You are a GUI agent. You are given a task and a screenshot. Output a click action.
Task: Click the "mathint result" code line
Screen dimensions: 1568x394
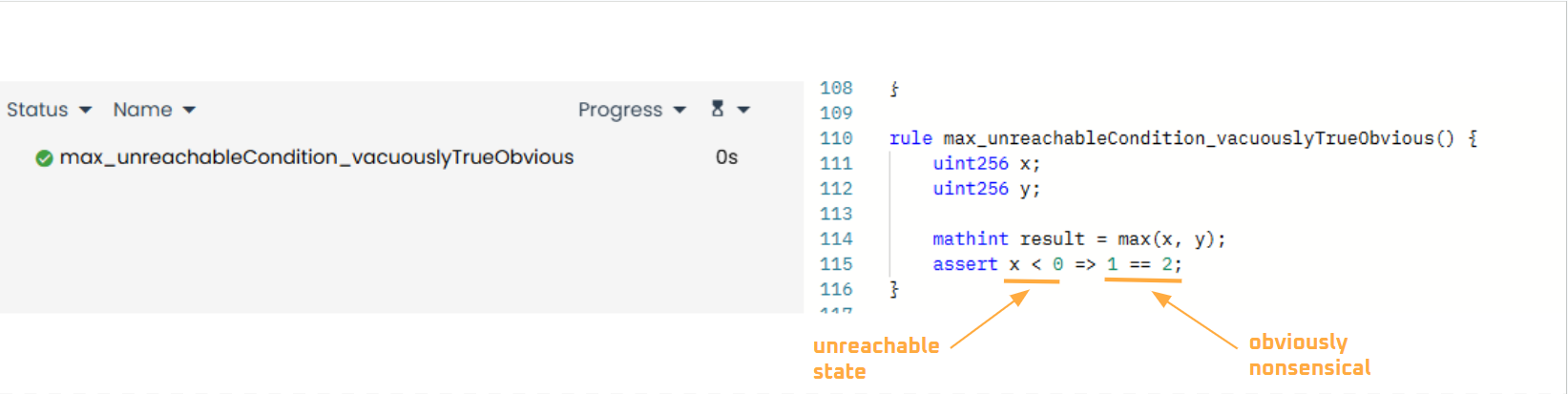click(x=1078, y=239)
